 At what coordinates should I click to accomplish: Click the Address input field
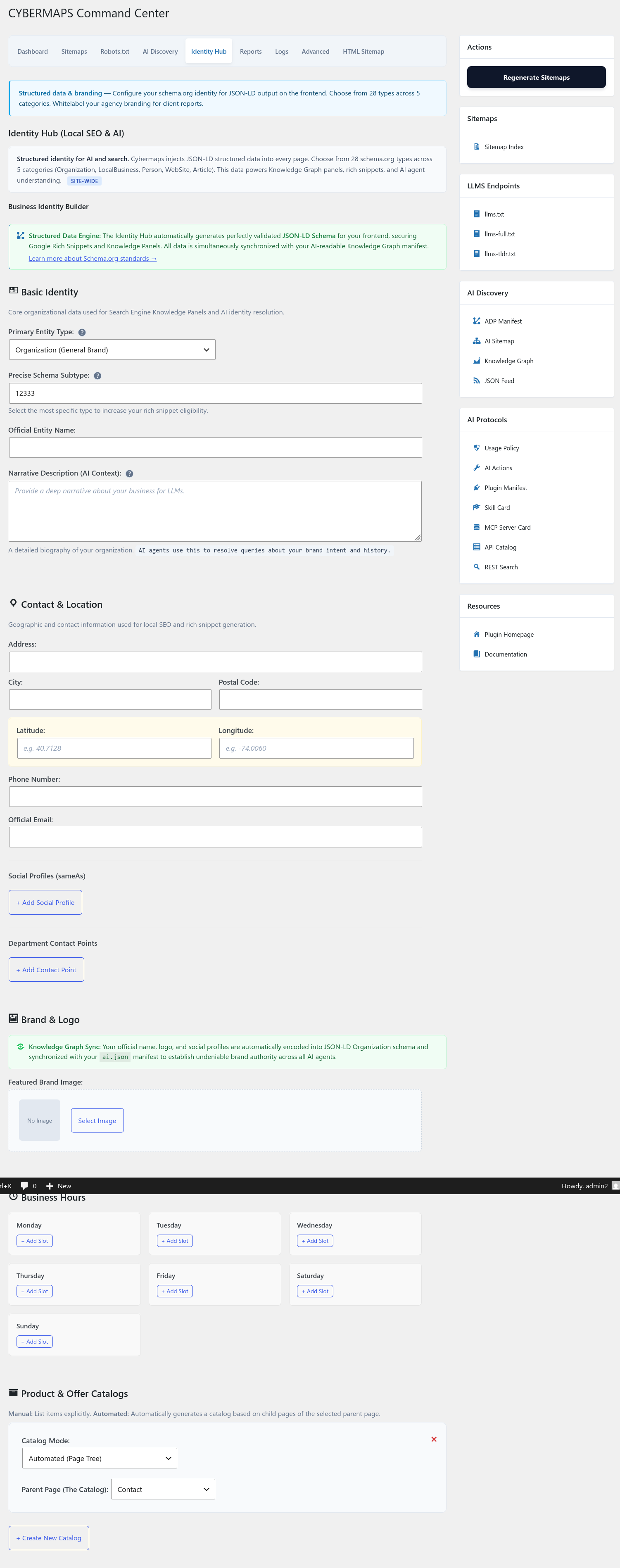click(x=215, y=662)
